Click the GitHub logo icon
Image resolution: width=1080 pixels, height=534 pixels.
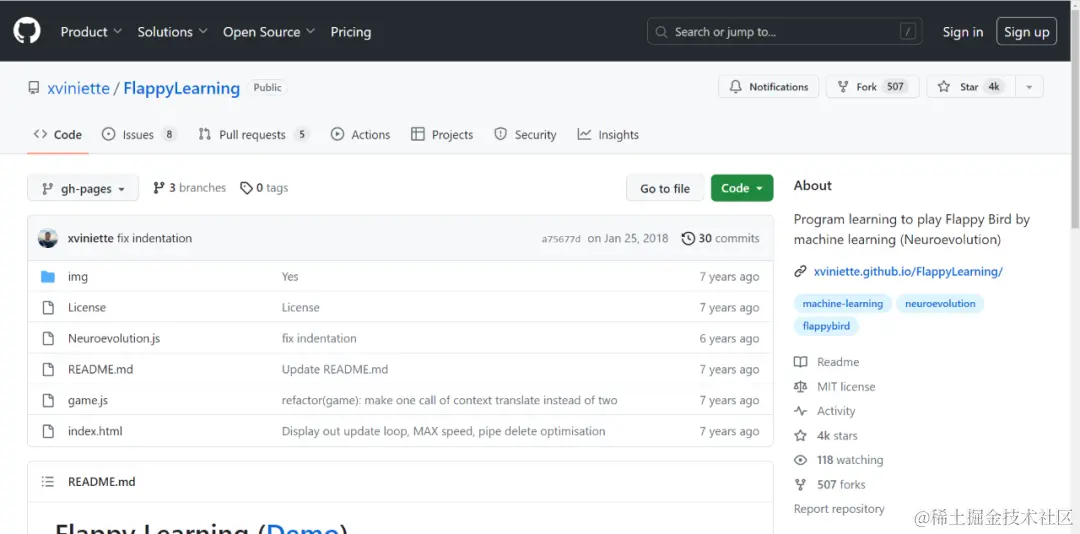[27, 31]
